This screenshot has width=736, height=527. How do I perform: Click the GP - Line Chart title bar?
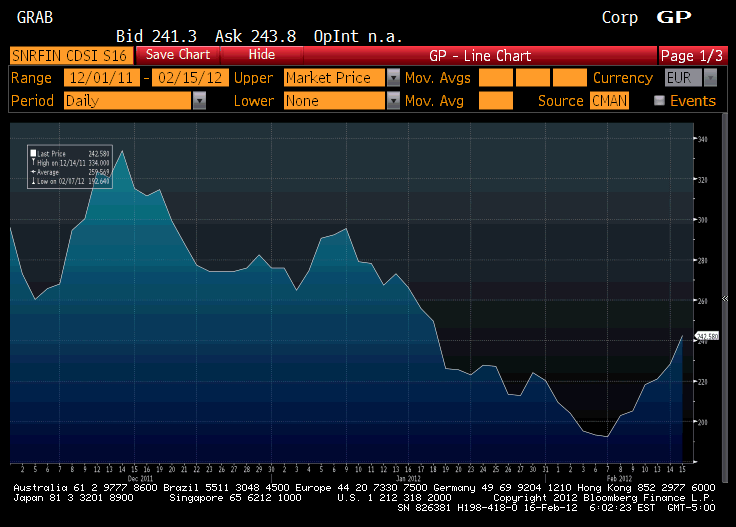[x=480, y=55]
